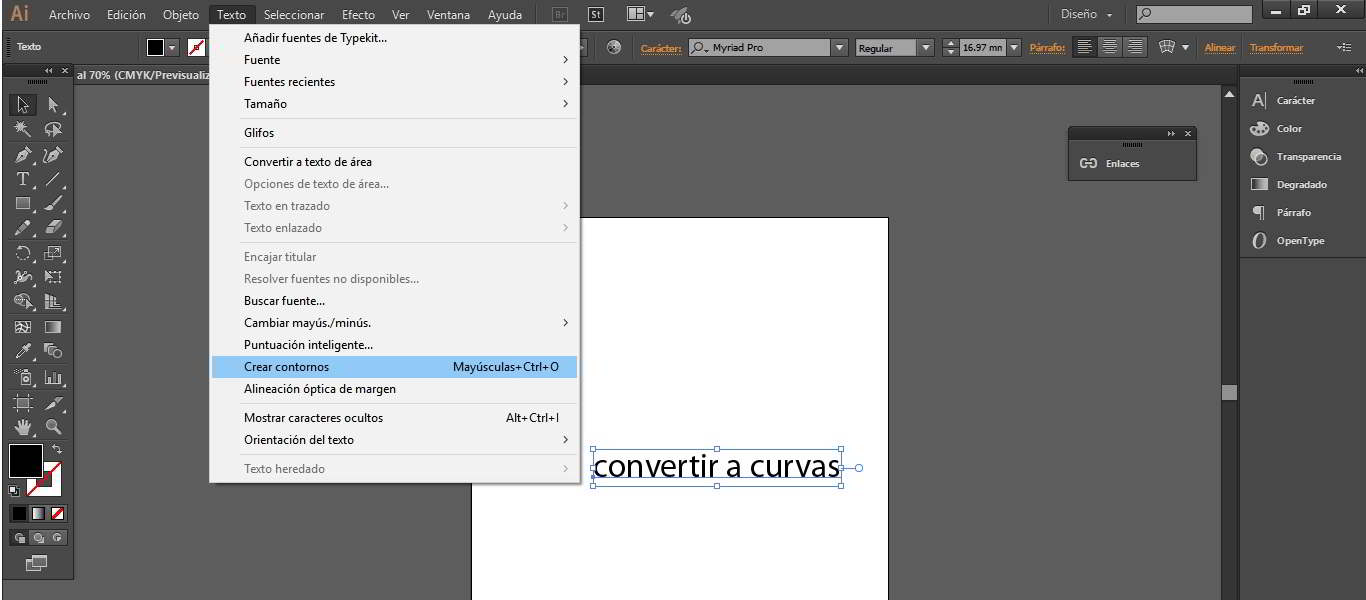Select the Direct Selection (white arrow) tool
Viewport: 1366px width, 600px height.
pos(53,105)
